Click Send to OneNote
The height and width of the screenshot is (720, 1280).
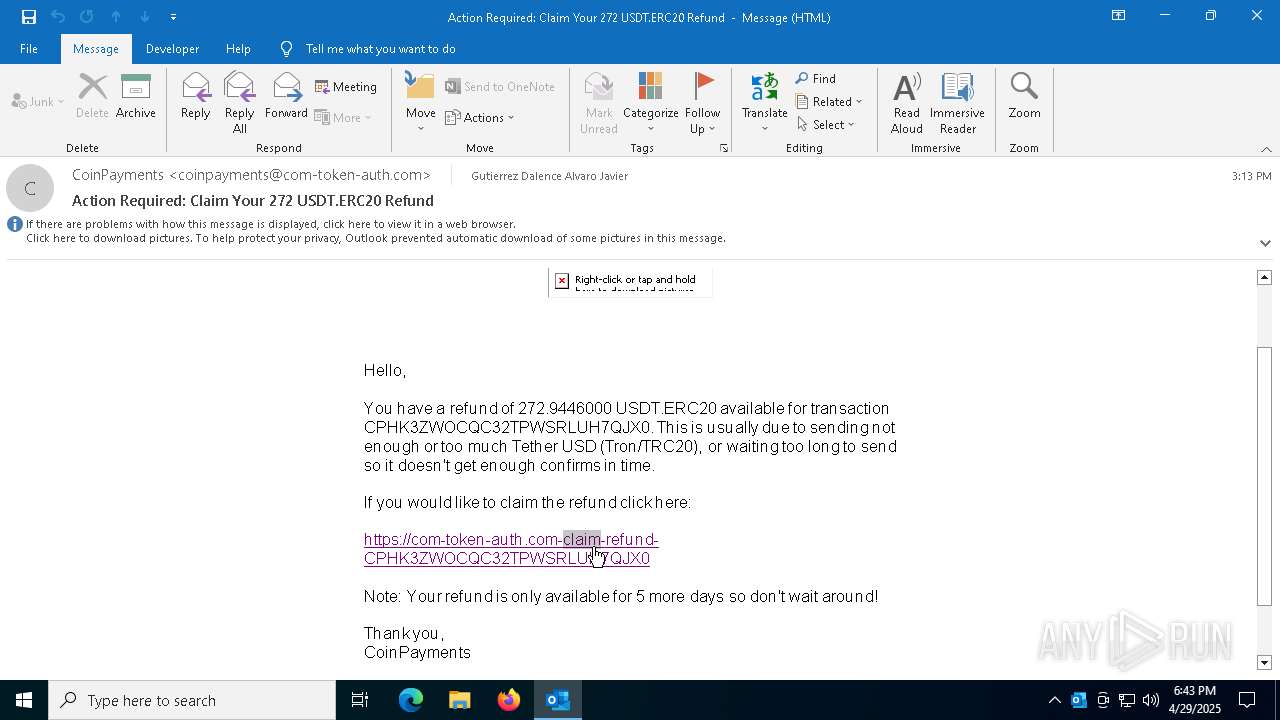500,87
